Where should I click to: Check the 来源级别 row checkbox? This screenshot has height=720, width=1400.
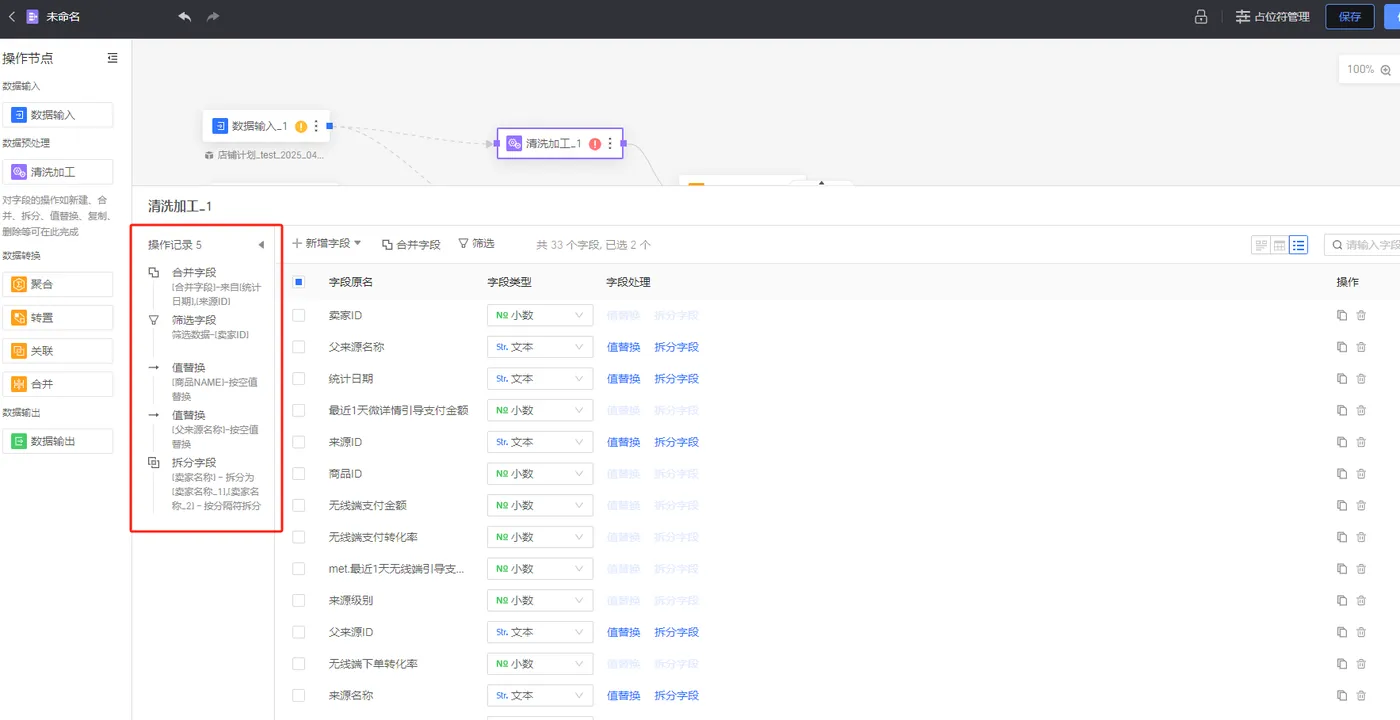point(298,601)
